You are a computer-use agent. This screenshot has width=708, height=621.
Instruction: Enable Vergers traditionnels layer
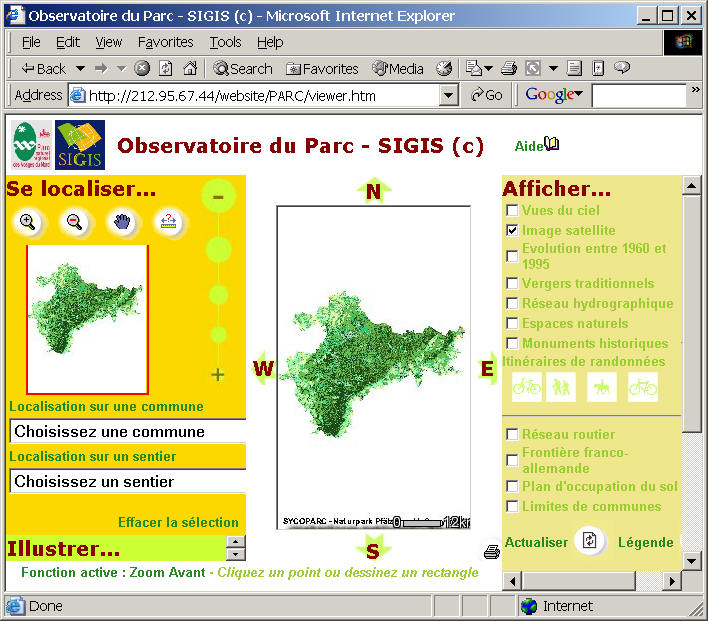[512, 283]
